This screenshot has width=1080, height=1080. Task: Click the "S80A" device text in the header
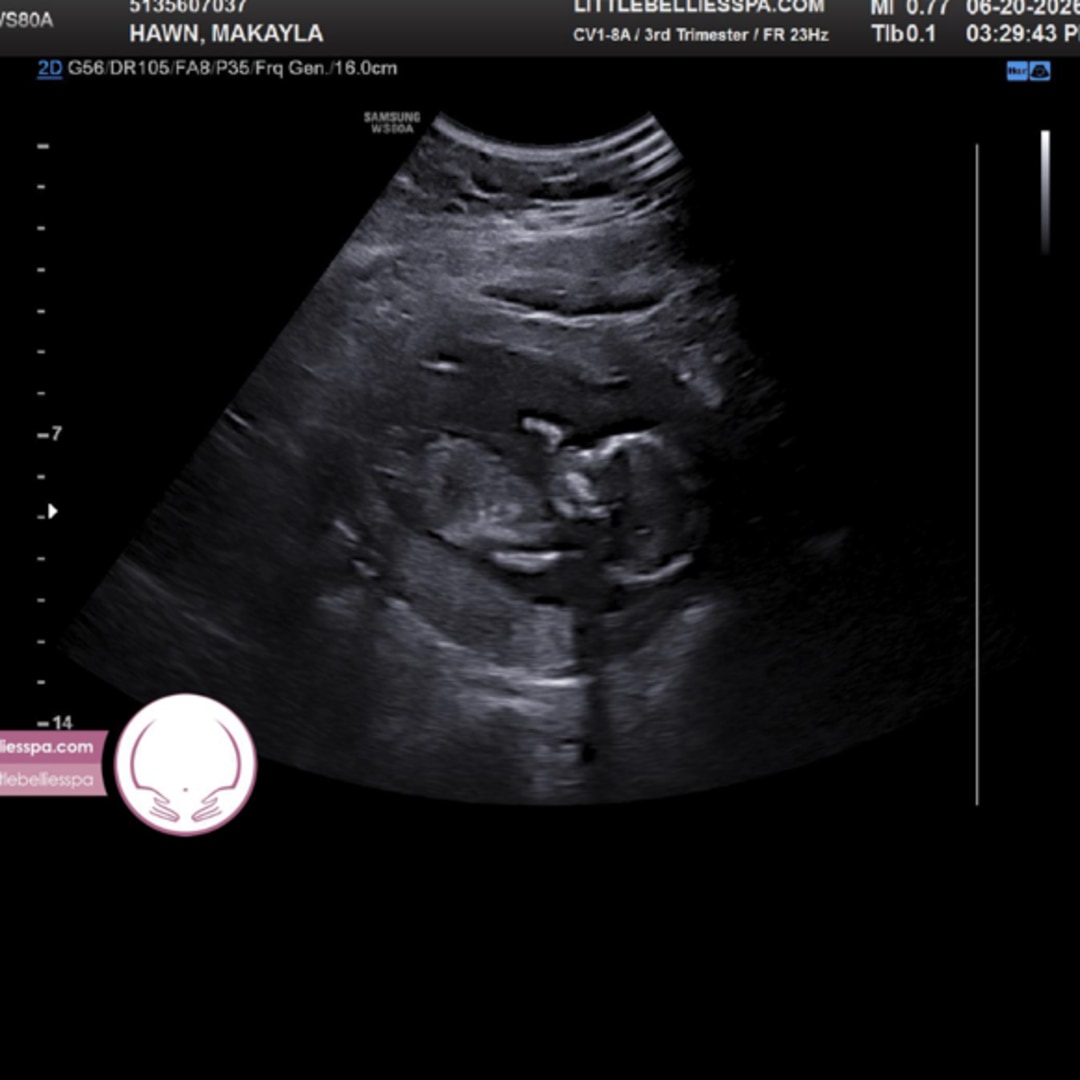coord(26,20)
